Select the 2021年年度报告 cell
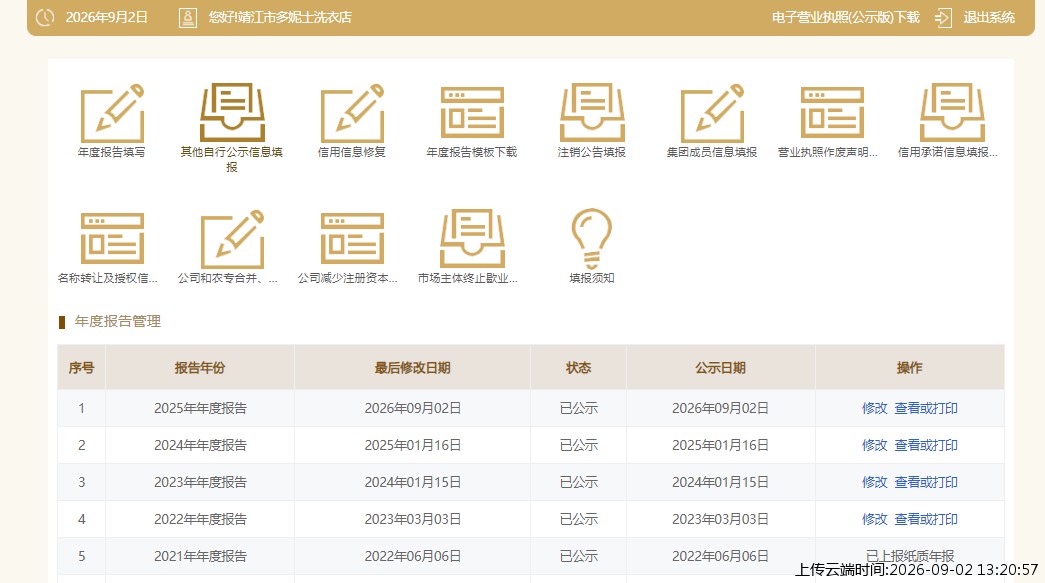Image resolution: width=1045 pixels, height=583 pixels. (x=200, y=556)
